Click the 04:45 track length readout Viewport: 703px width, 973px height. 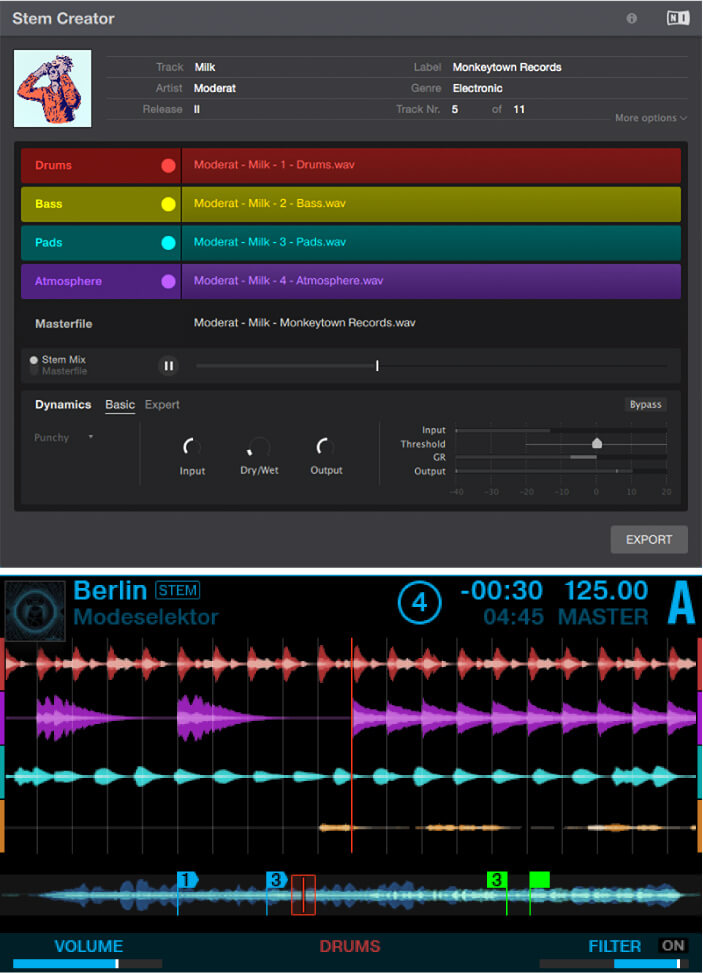514,617
